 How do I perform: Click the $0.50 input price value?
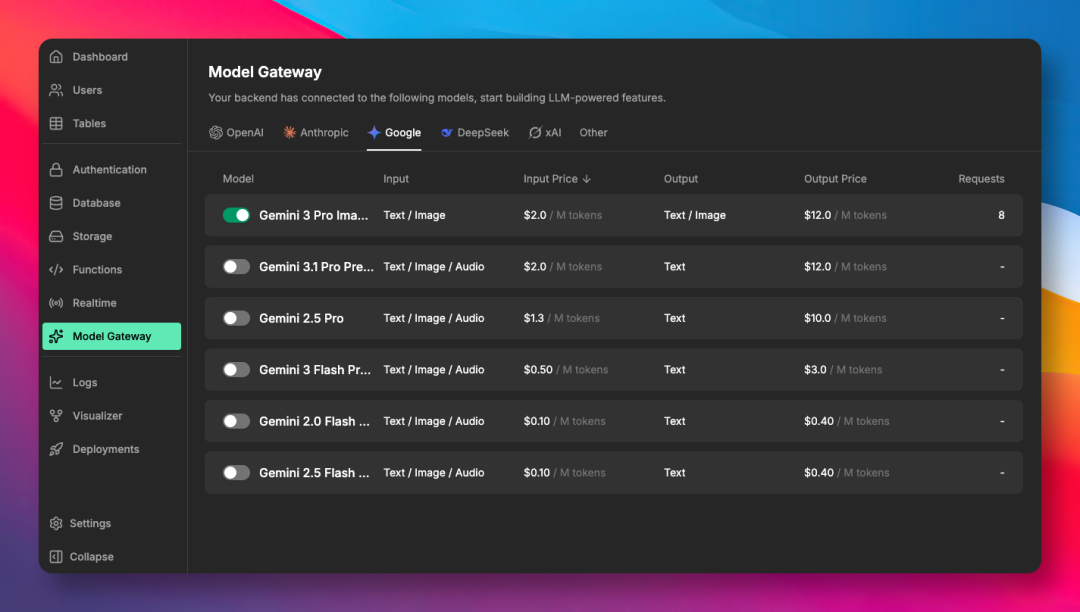coord(538,370)
